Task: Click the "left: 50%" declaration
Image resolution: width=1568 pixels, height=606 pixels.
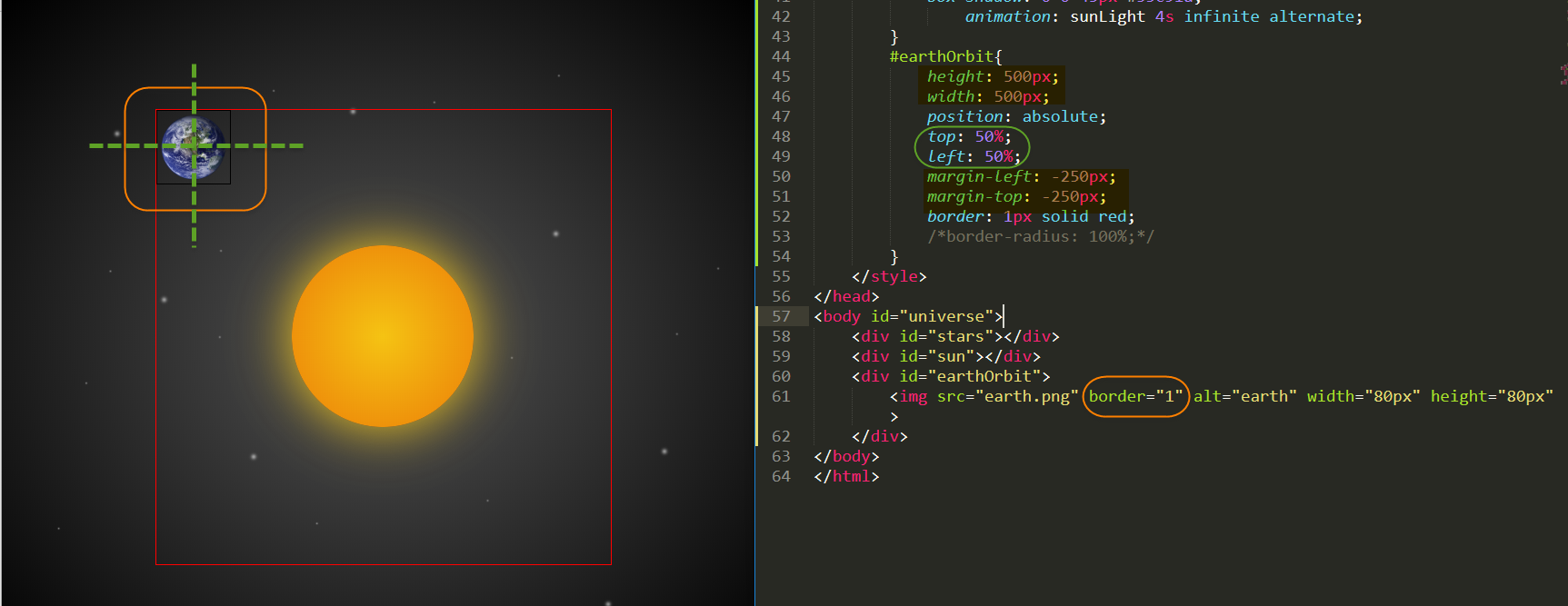Action: pos(973,156)
